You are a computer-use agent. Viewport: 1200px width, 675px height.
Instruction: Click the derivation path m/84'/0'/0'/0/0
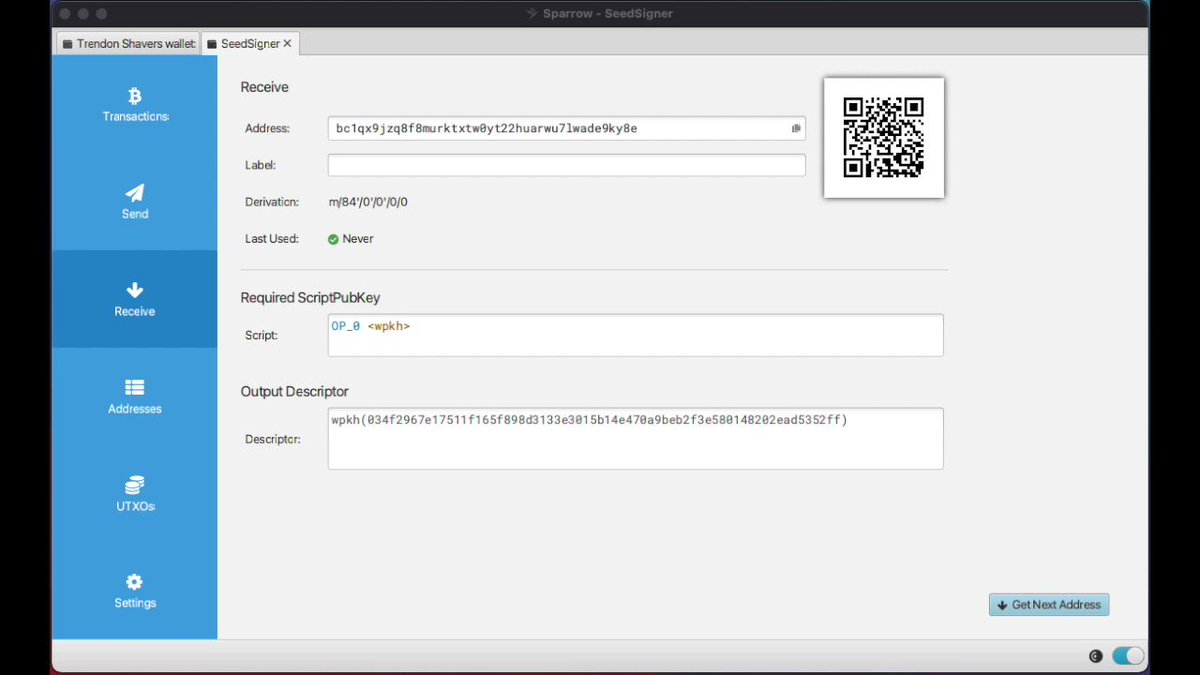[x=369, y=202]
